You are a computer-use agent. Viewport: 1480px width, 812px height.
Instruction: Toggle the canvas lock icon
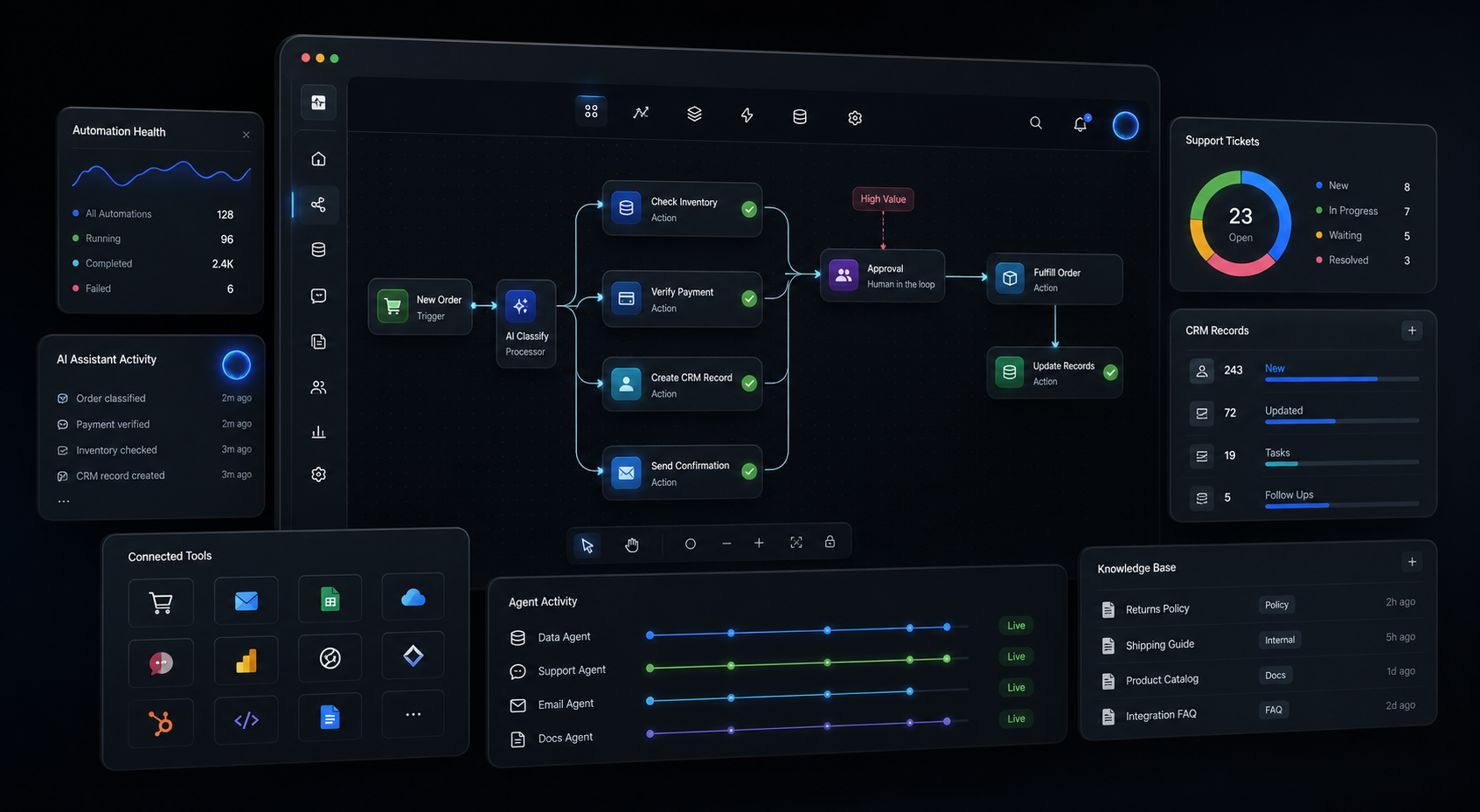(x=830, y=542)
